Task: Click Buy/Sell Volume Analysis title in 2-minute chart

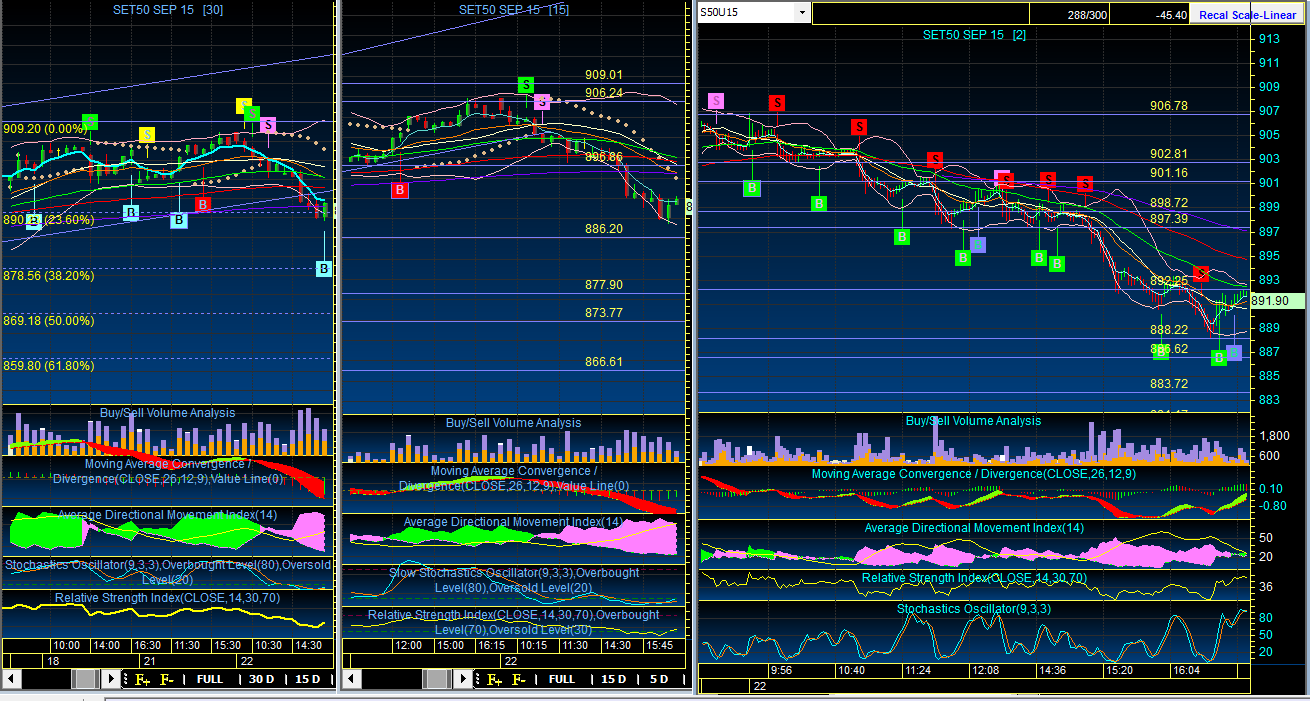Action: [973, 421]
